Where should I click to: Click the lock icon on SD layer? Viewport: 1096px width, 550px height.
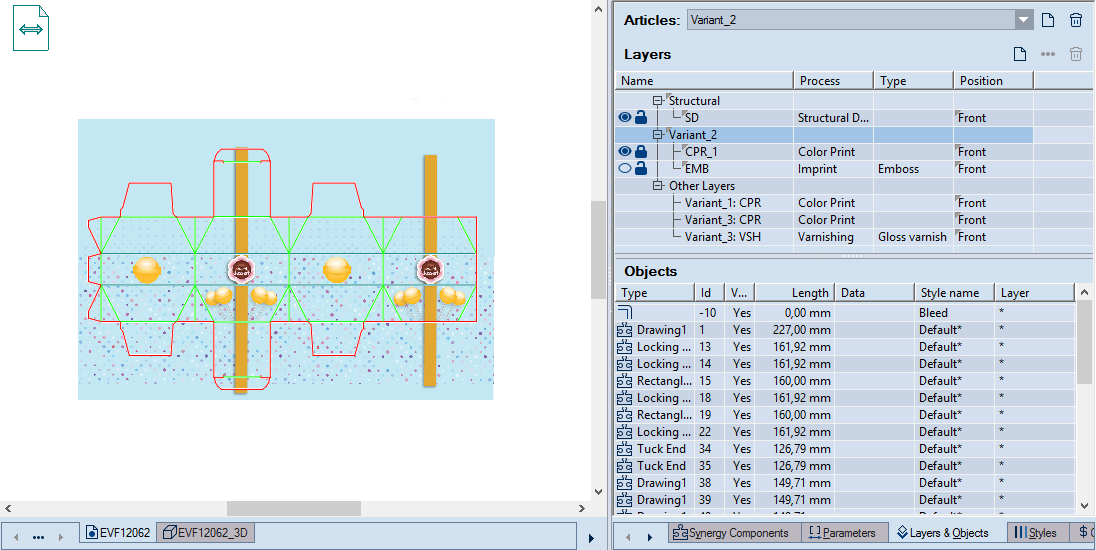(x=641, y=118)
